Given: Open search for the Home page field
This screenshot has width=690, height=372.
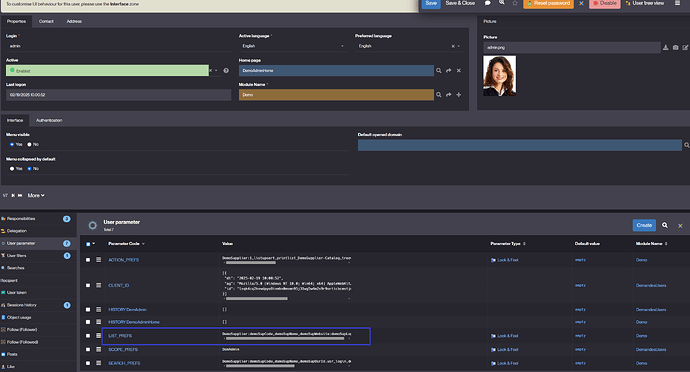Looking at the screenshot, I should click(x=439, y=70).
